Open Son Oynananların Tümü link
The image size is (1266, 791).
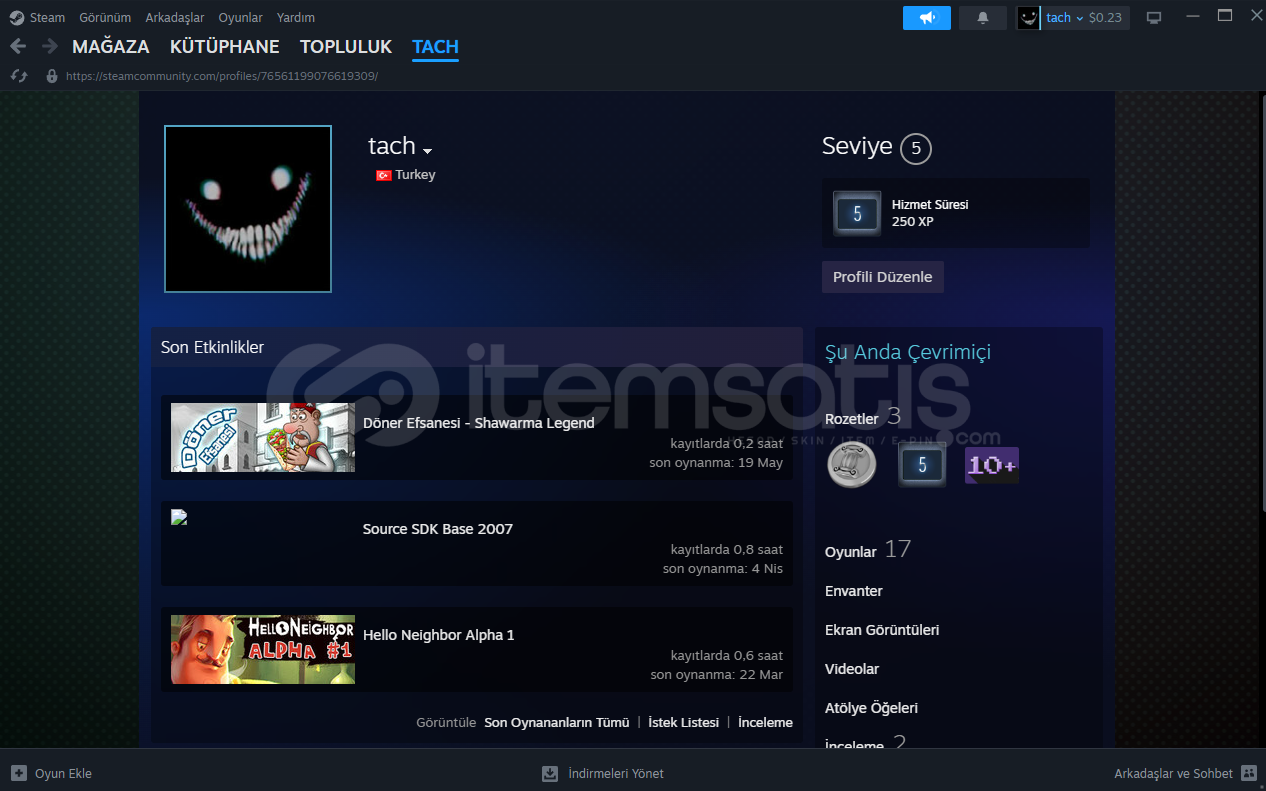point(557,722)
